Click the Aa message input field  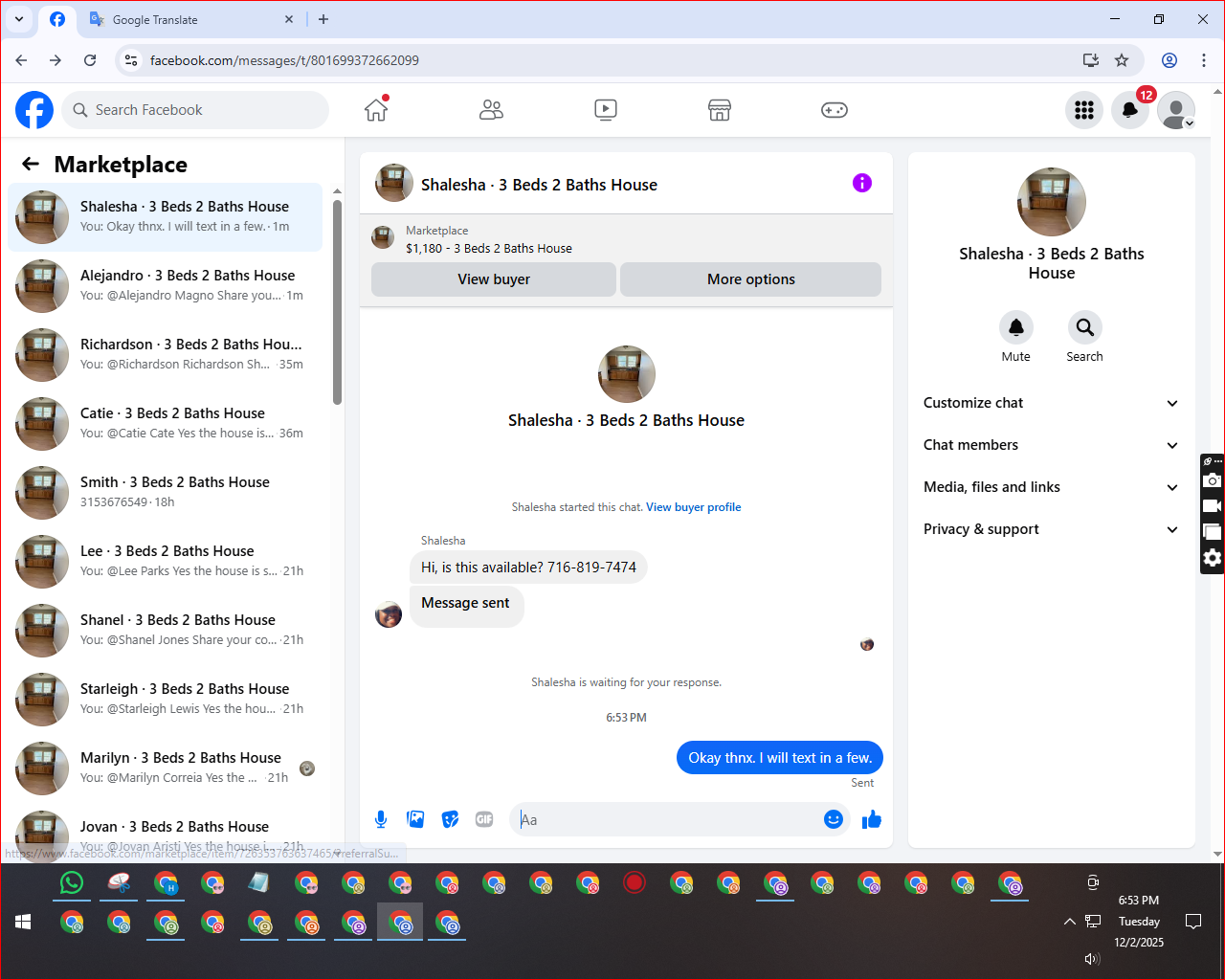[670, 819]
